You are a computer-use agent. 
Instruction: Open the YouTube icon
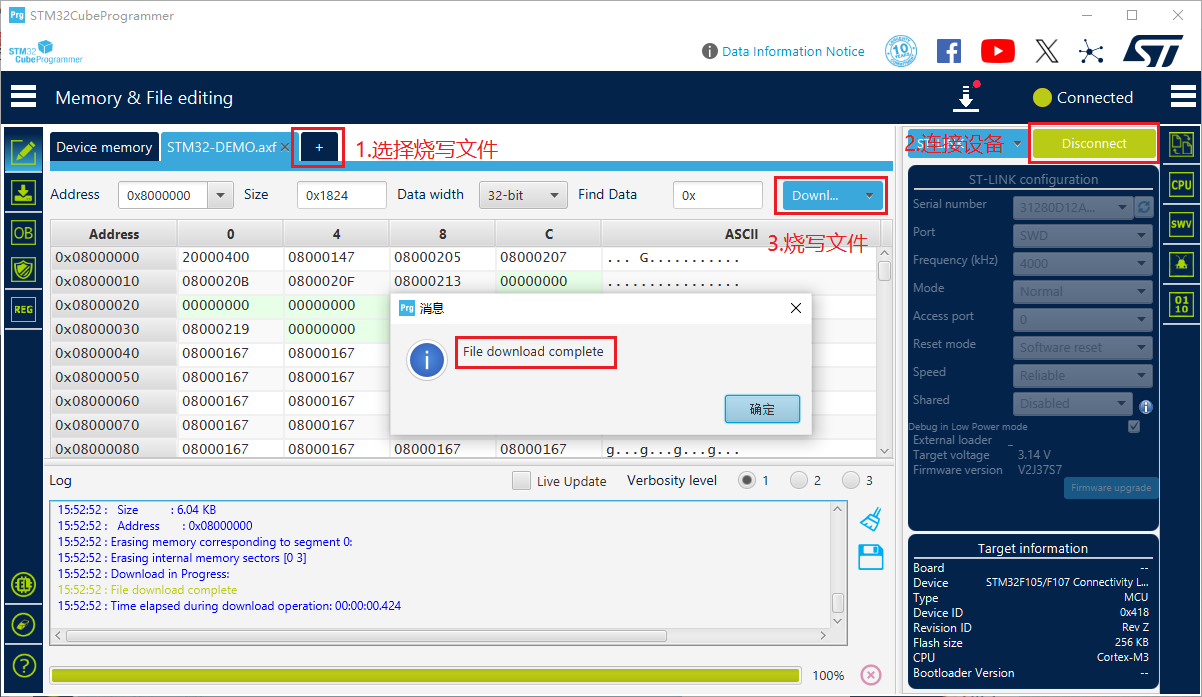[998, 51]
